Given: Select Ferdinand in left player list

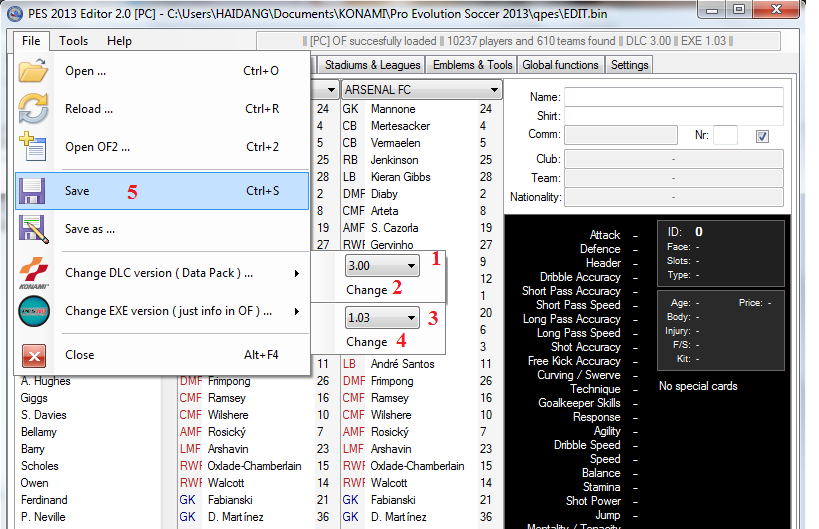Looking at the screenshot, I should click(x=44, y=500).
